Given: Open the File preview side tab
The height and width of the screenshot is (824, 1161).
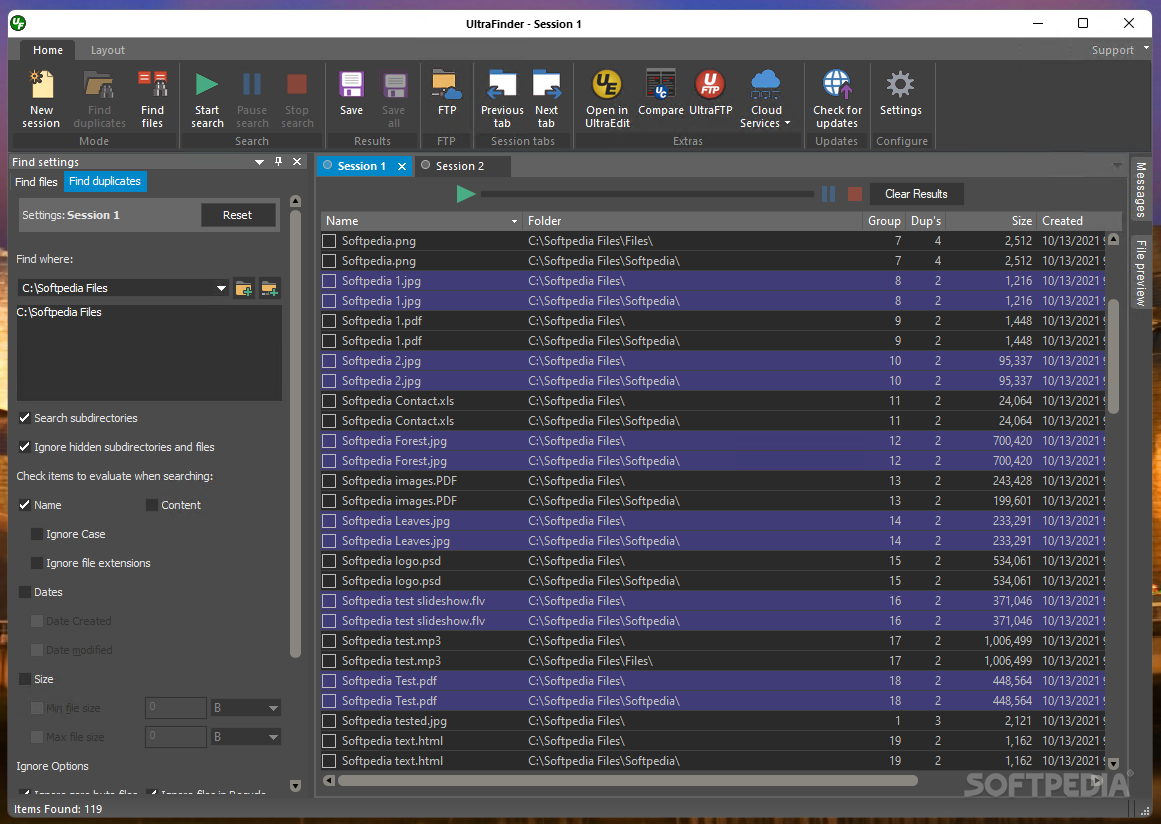Looking at the screenshot, I should click(1141, 273).
